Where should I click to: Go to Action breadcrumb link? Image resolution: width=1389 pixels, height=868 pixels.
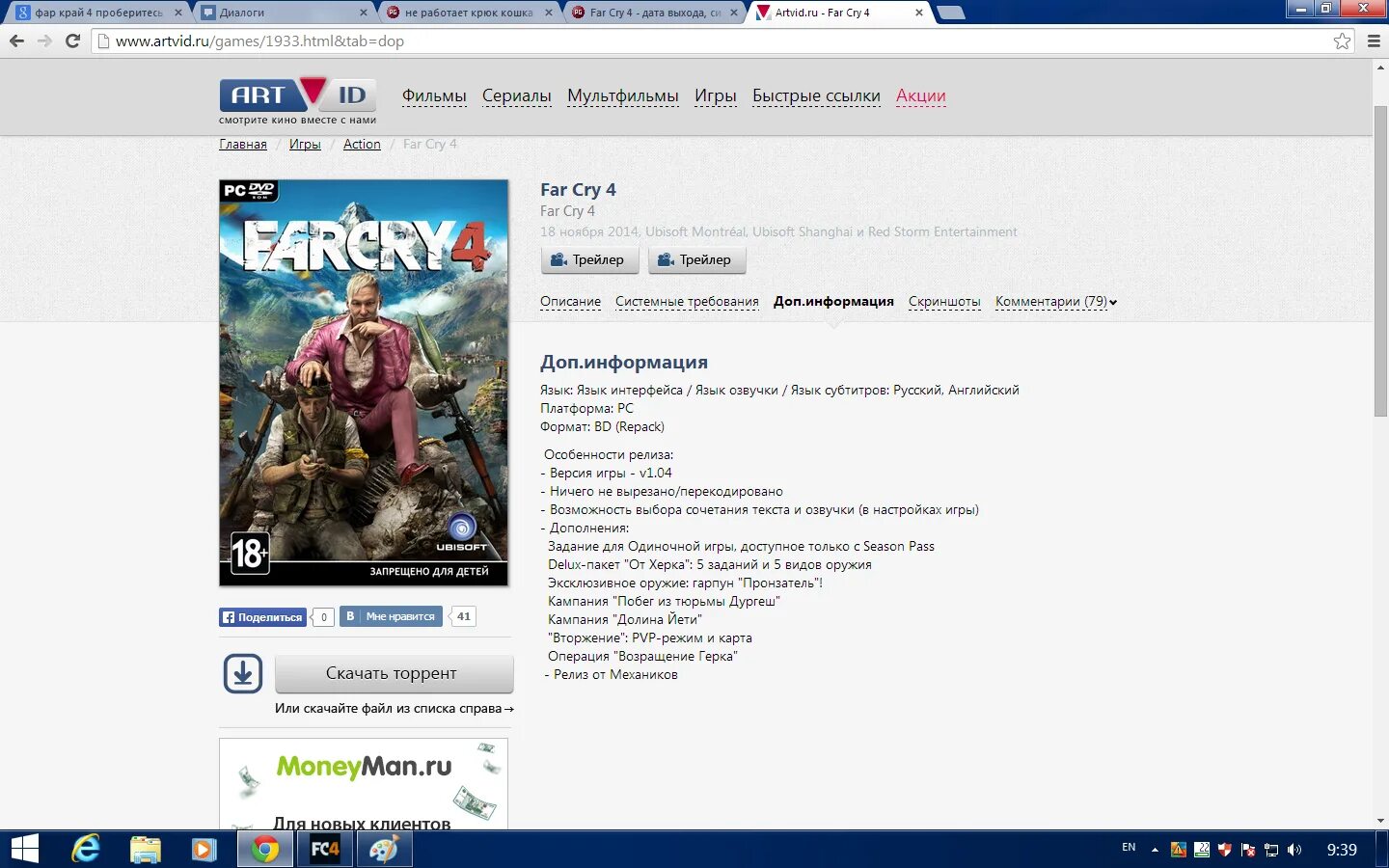(x=362, y=144)
